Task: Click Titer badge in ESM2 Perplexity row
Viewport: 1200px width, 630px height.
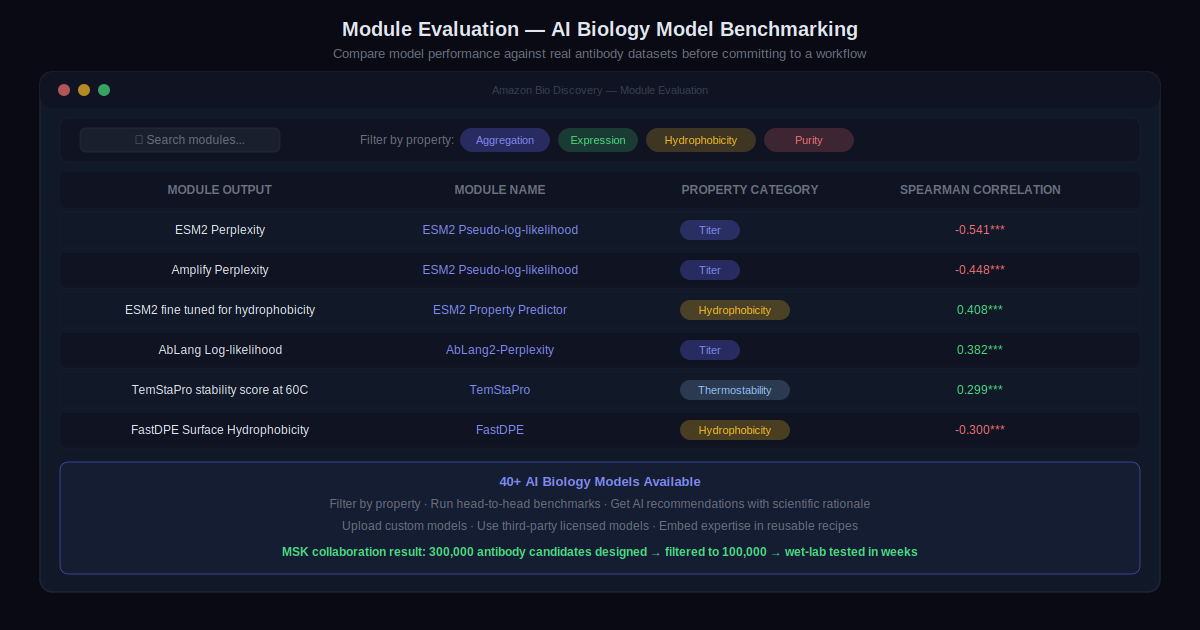Action: pyautogui.click(x=710, y=230)
